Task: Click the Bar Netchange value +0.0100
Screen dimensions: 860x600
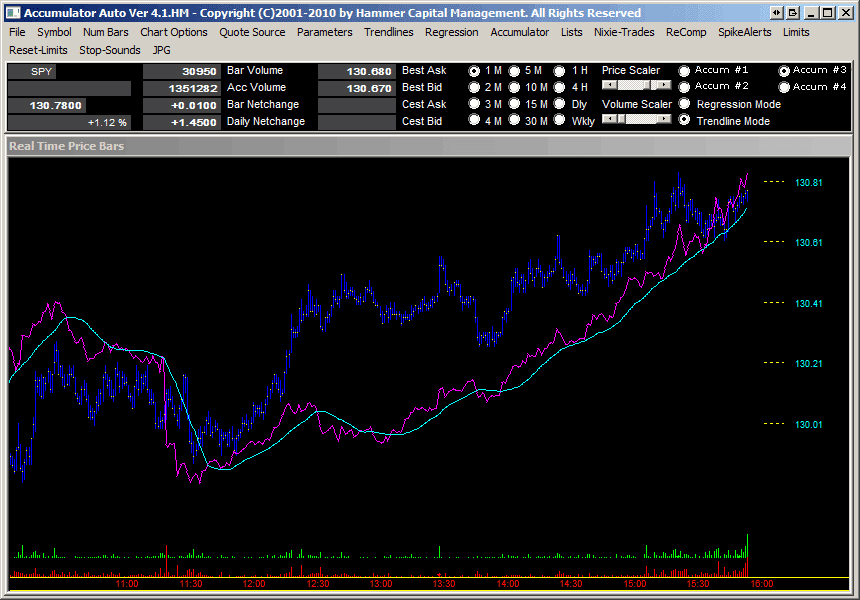Action: [182, 105]
